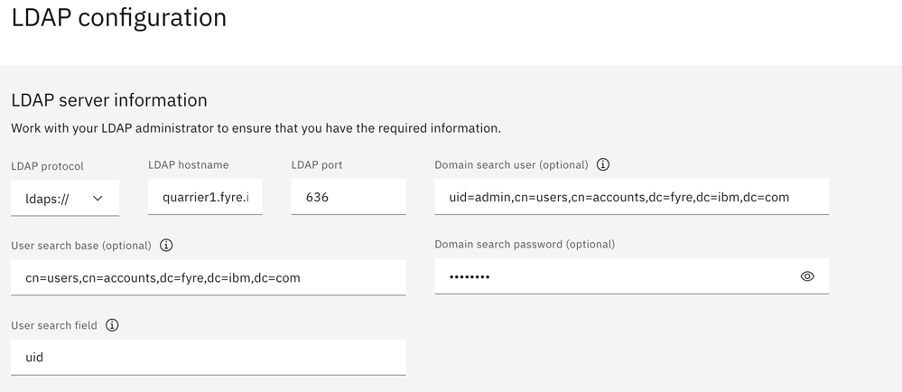Click the LDAP configuration page title
Image resolution: width=902 pixels, height=392 pixels.
coord(119,17)
